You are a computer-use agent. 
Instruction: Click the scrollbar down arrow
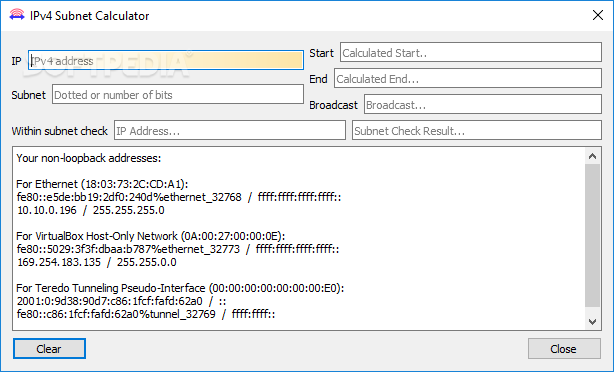(592, 321)
